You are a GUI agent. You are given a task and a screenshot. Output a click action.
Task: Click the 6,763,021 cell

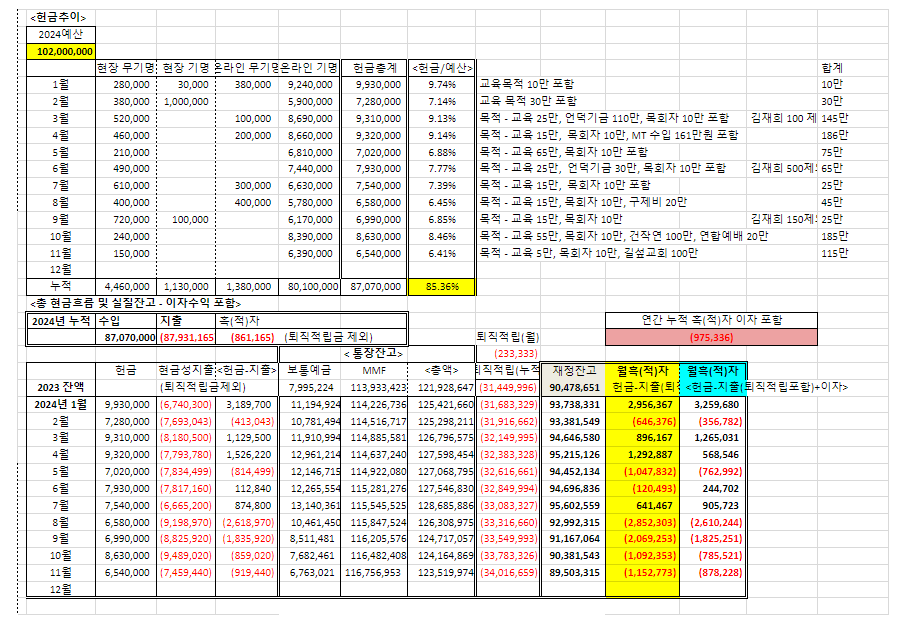310,573
